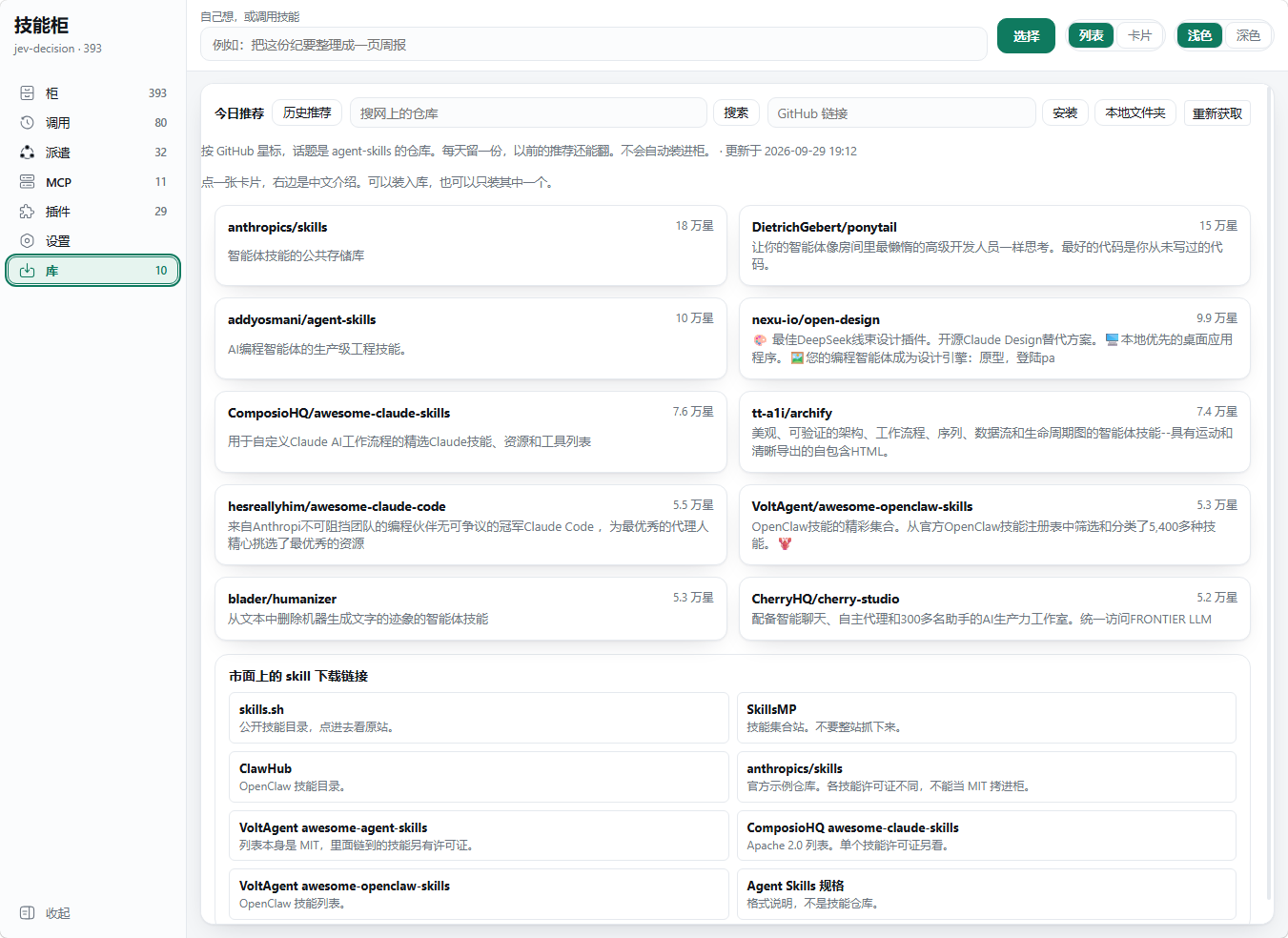
Task: Click the 插件 puzzle-piece icon
Action: coord(27,212)
